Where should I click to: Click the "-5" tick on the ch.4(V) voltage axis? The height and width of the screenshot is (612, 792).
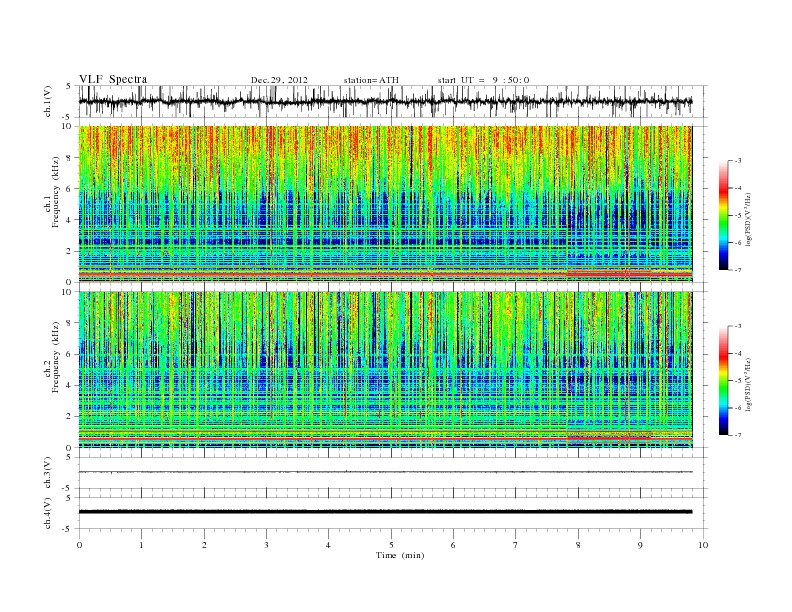pyautogui.click(x=67, y=529)
